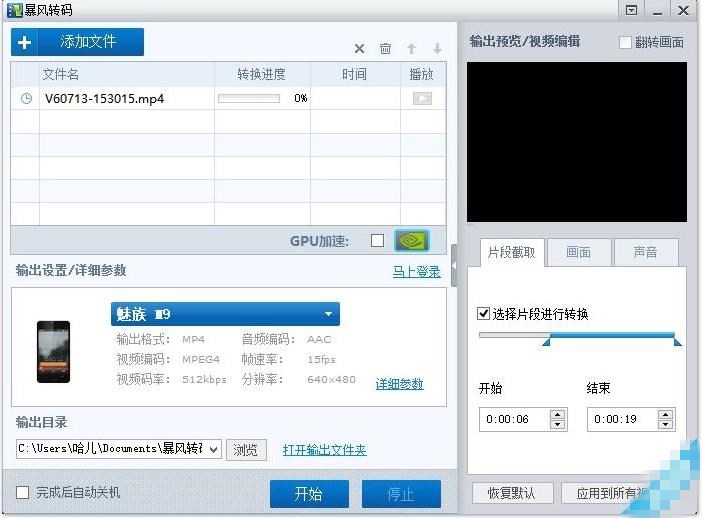Image resolution: width=702 pixels, height=518 pixels.
Task: Clear the list with the trash icon
Action: pyautogui.click(x=385, y=48)
